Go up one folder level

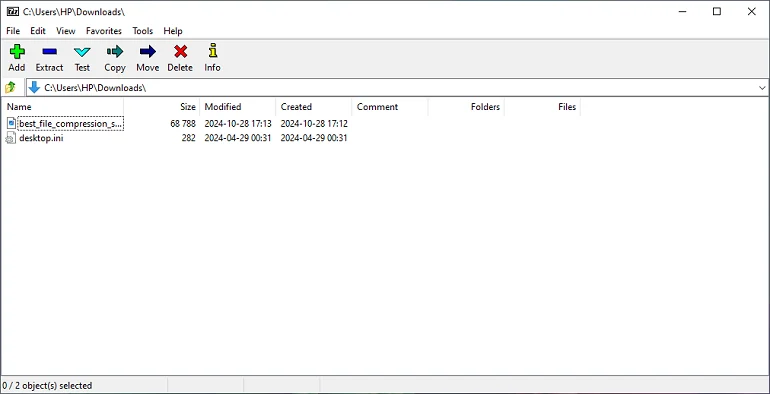[x=10, y=88]
